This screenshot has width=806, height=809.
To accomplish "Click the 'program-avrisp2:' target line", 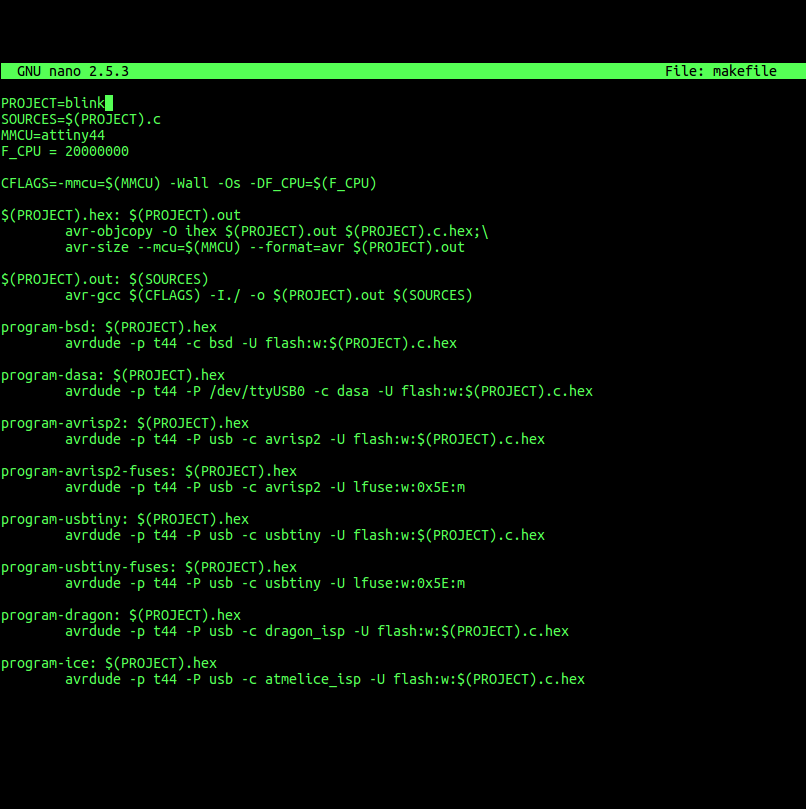I will click(x=125, y=423).
